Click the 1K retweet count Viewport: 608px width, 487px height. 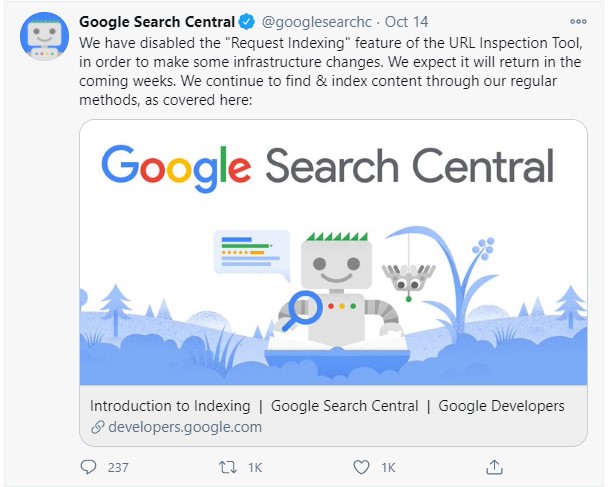point(255,468)
